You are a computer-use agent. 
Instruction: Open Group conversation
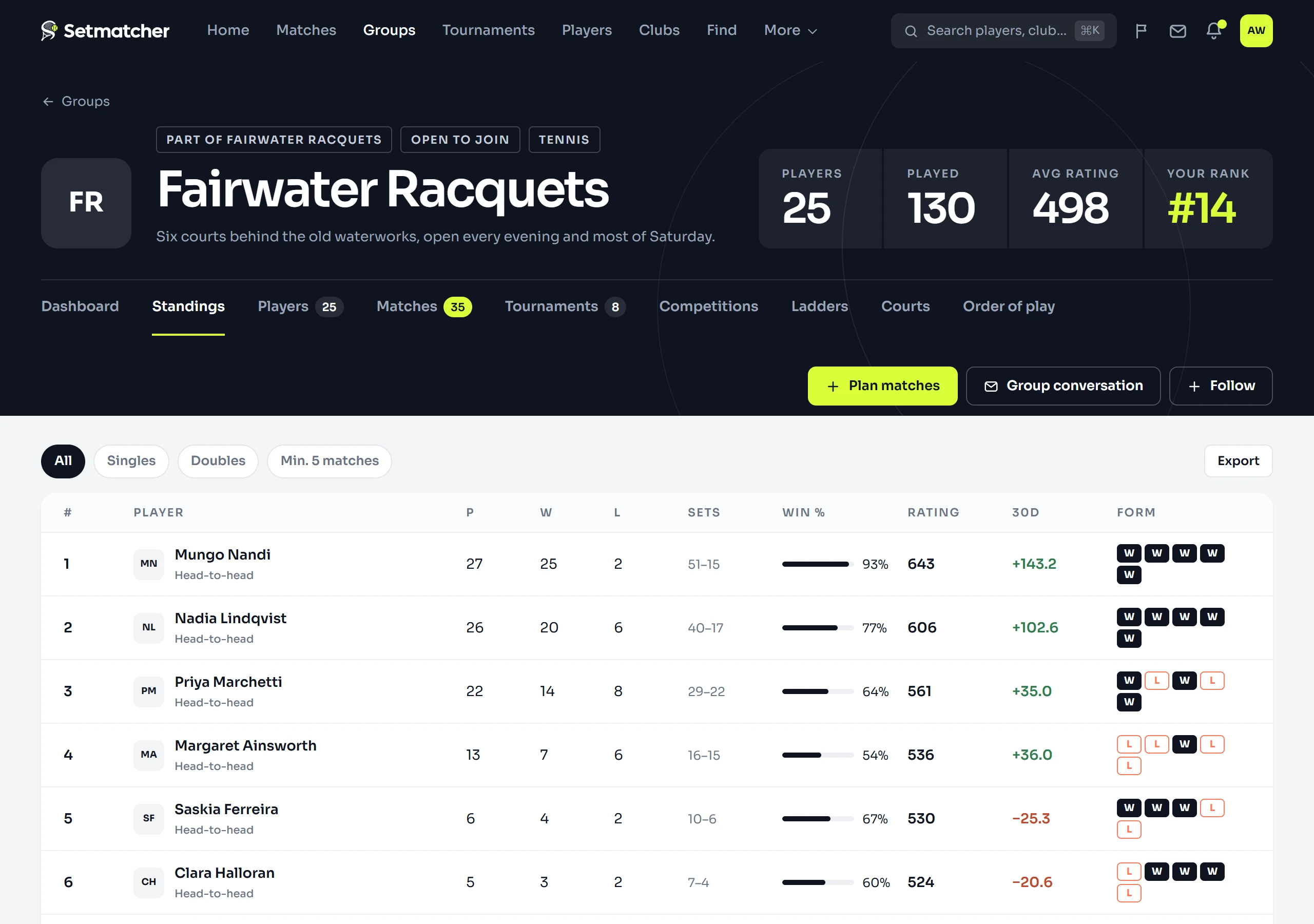[1064, 386]
